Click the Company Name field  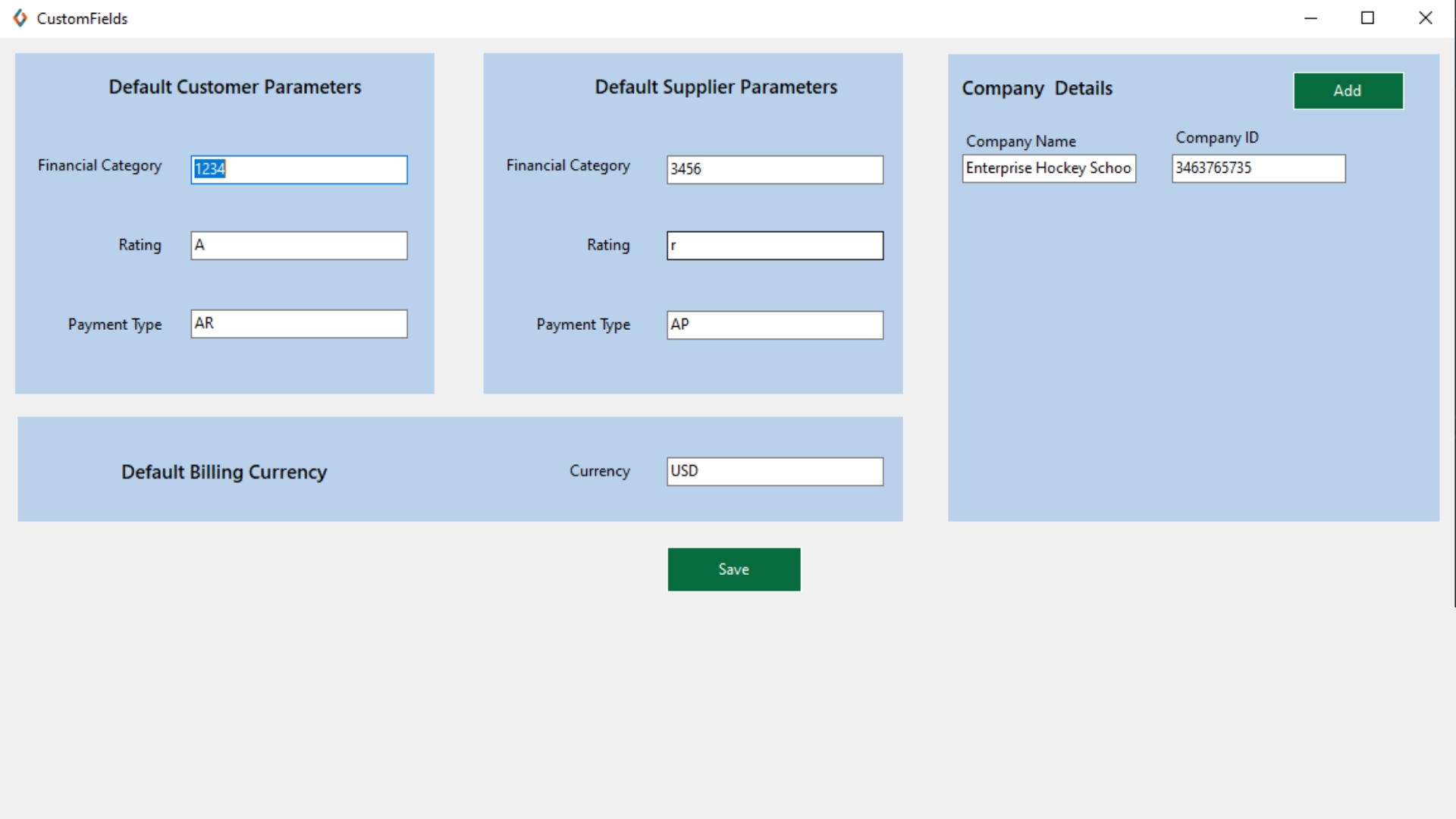click(1048, 167)
